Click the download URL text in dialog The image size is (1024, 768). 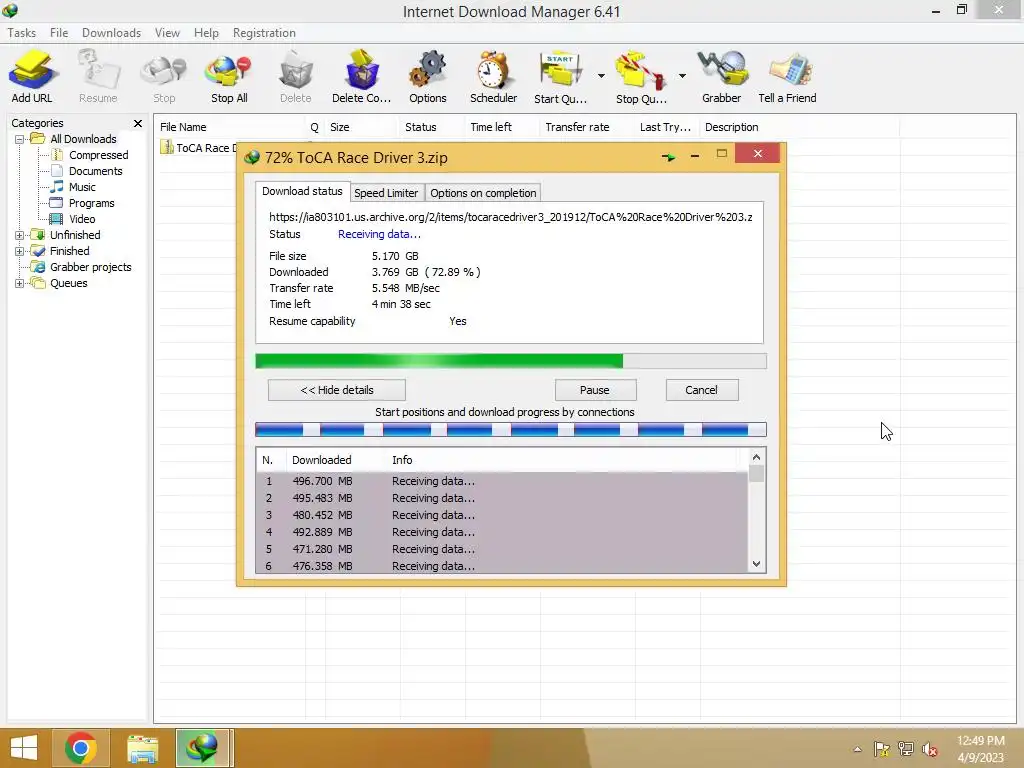tap(511, 217)
